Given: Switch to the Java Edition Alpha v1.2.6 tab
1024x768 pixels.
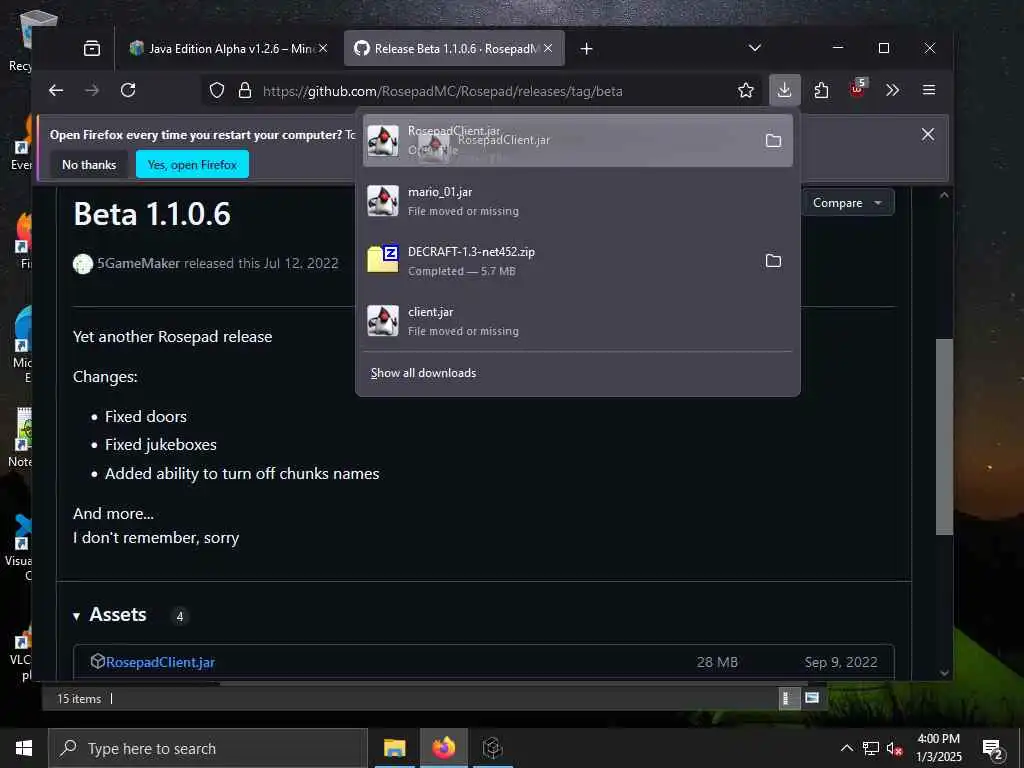Looking at the screenshot, I should (229, 48).
